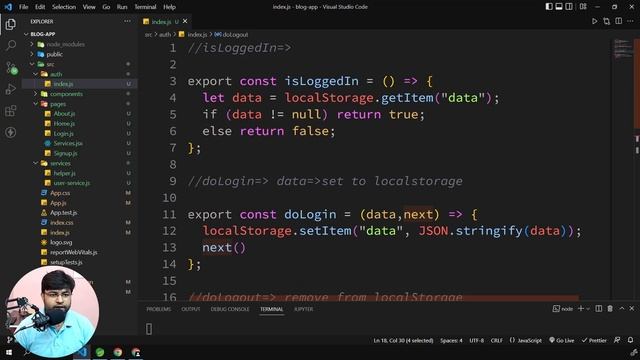Click the doLogout breadcrumb symbol
Viewport: 640px width, 360px height.
point(231,35)
